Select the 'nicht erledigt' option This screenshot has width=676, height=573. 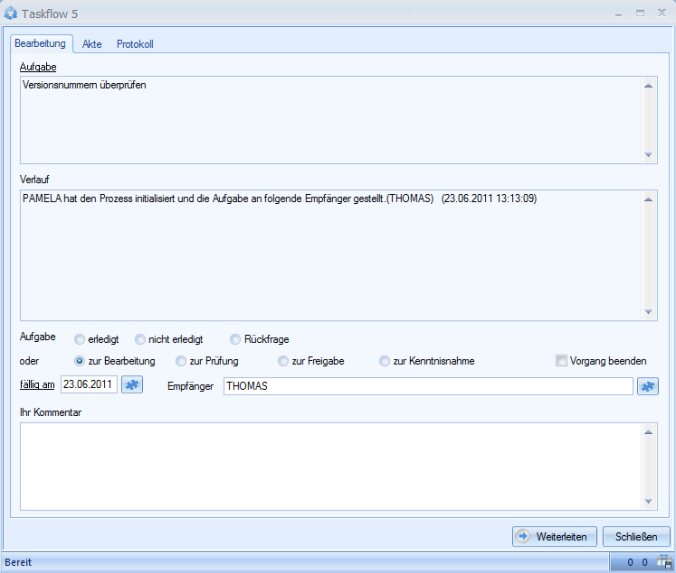tap(140, 340)
